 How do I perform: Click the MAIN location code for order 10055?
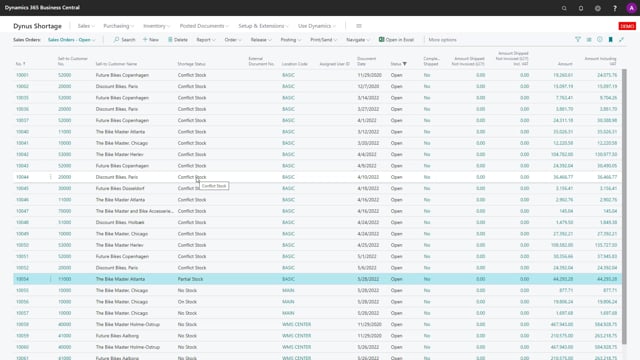pos(288,291)
